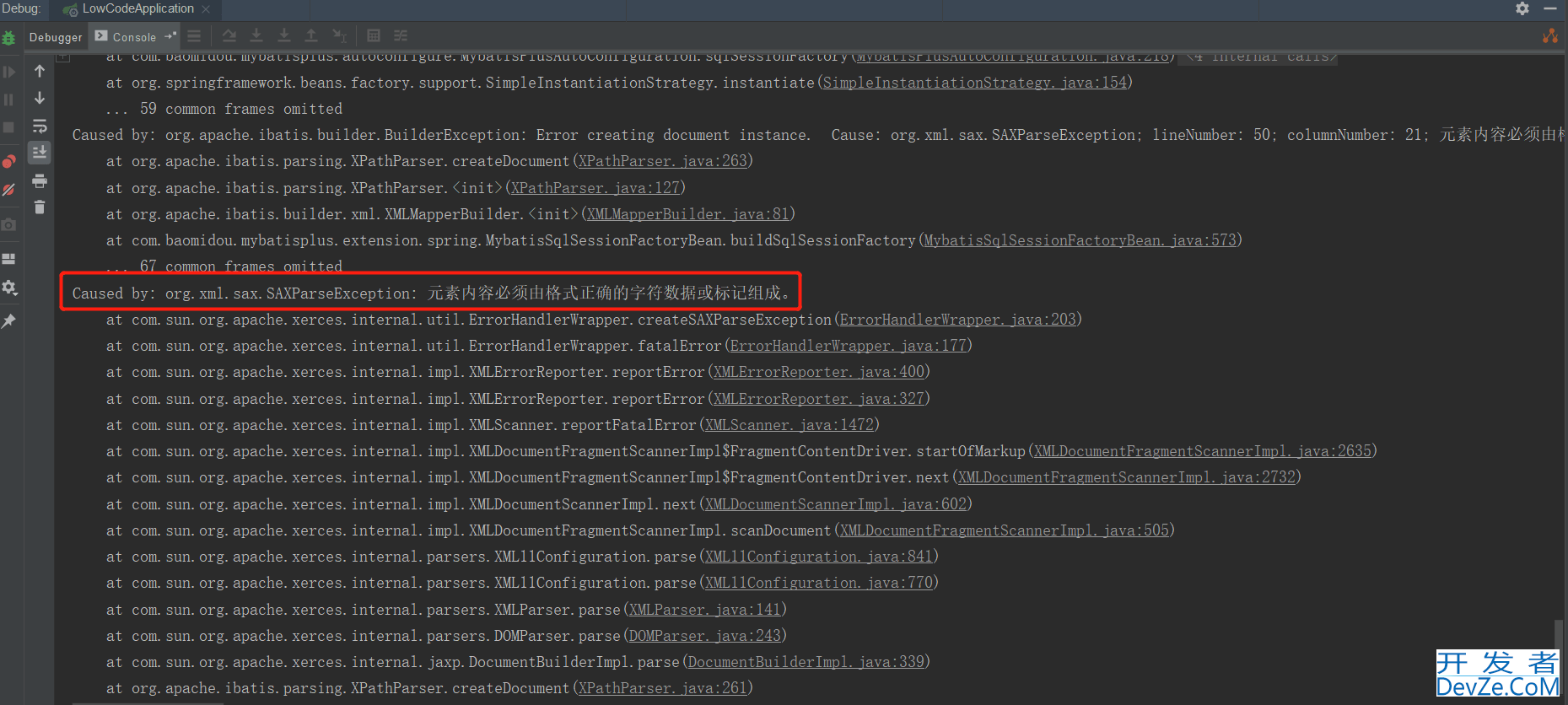Toggle the Mute Breakpoints icon
1568x705 pixels.
click(9, 190)
